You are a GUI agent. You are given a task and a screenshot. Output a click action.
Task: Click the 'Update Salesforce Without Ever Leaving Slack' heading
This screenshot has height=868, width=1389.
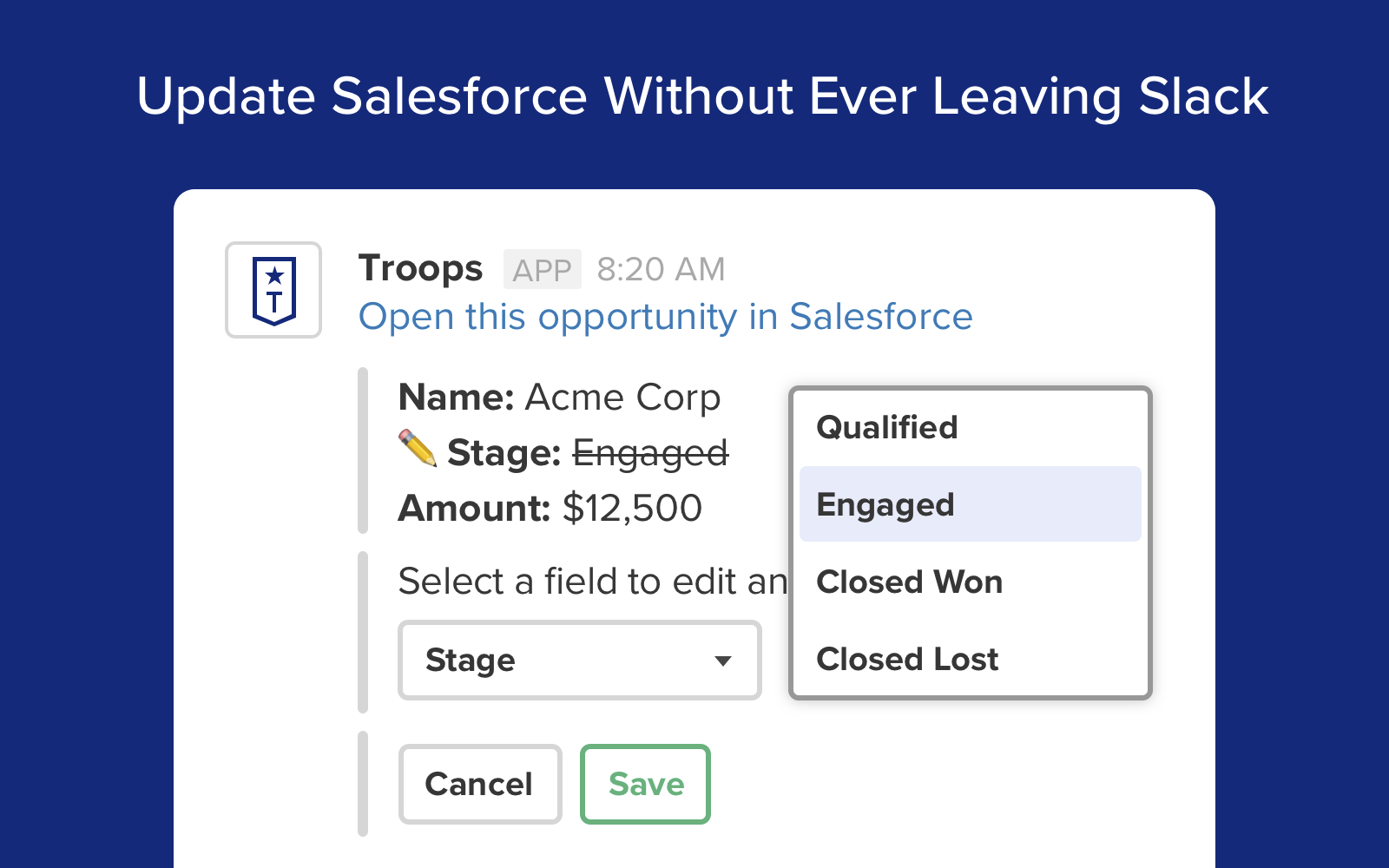pos(702,95)
